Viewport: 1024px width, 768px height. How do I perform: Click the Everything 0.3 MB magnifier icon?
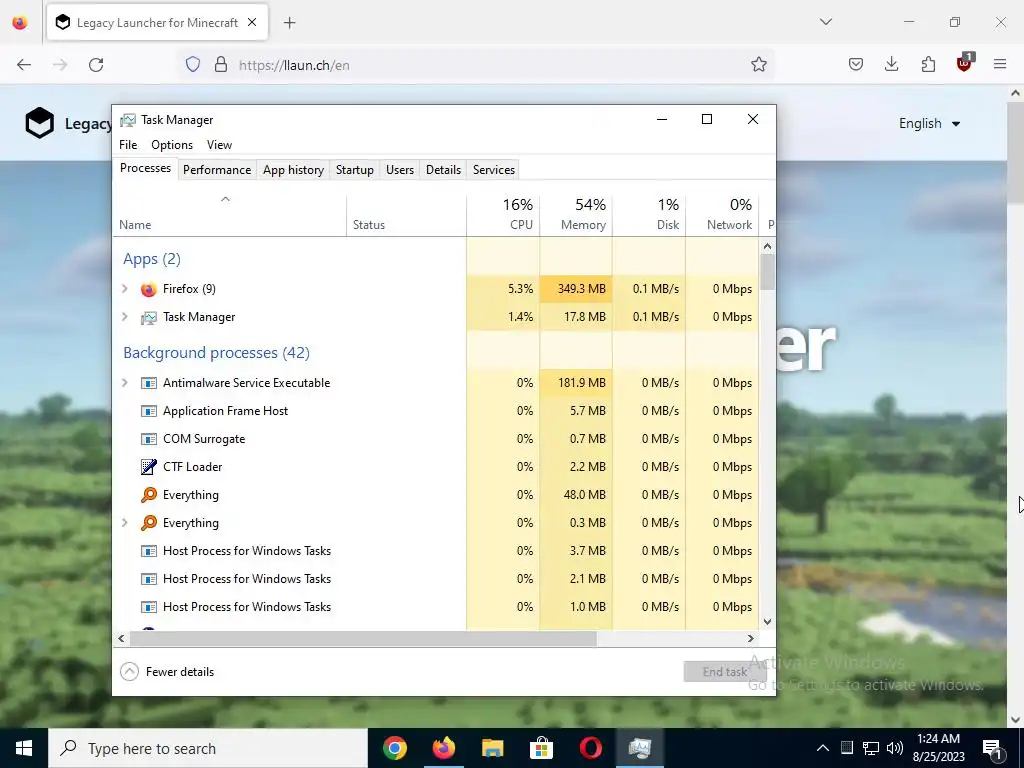[x=149, y=523]
